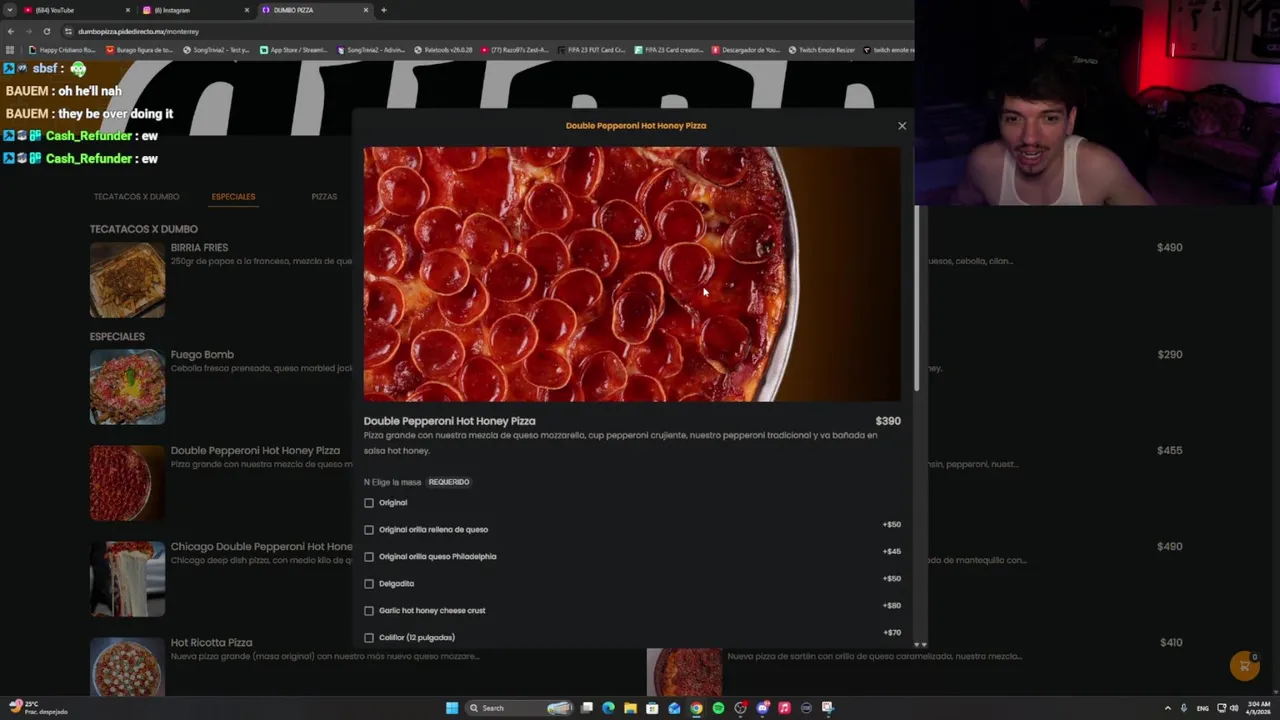Open the shopping cart icon
Viewport: 1280px width, 720px height.
[x=1244, y=666]
